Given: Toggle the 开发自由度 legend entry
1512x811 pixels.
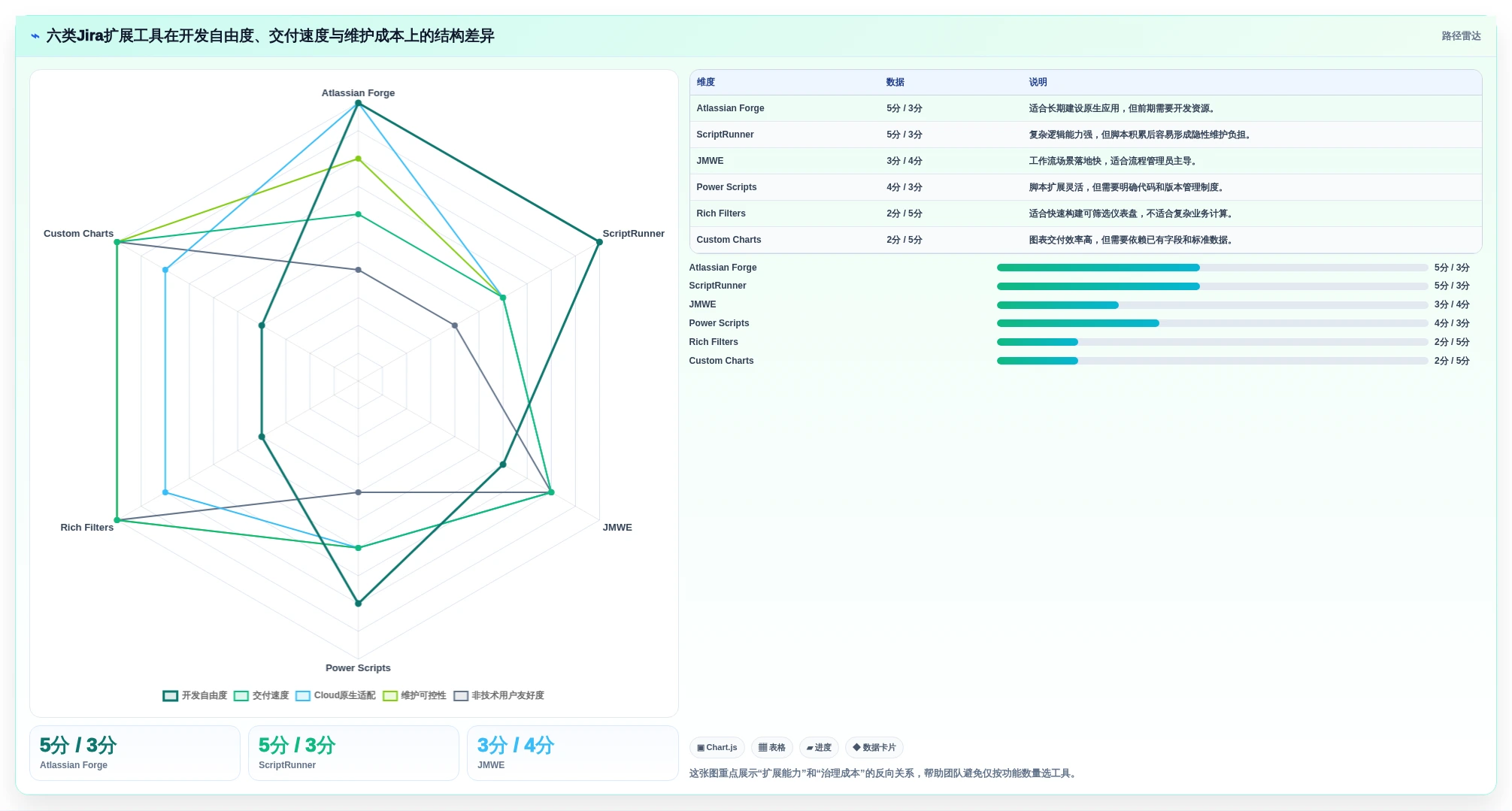Looking at the screenshot, I should pyautogui.click(x=195, y=695).
